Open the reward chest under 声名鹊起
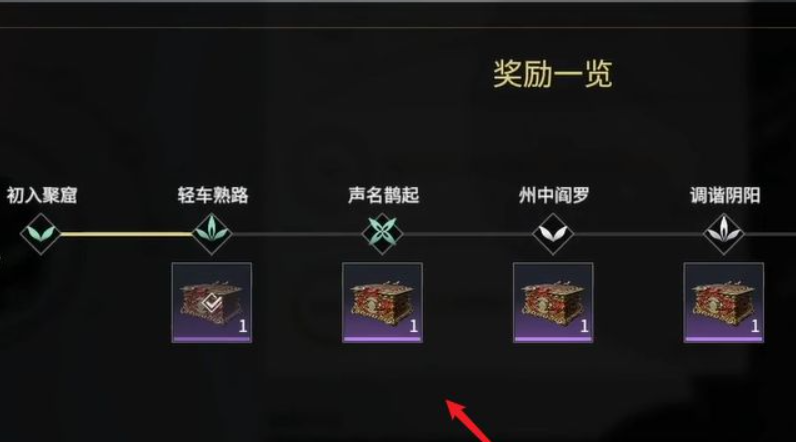The image size is (796, 442). pos(382,302)
